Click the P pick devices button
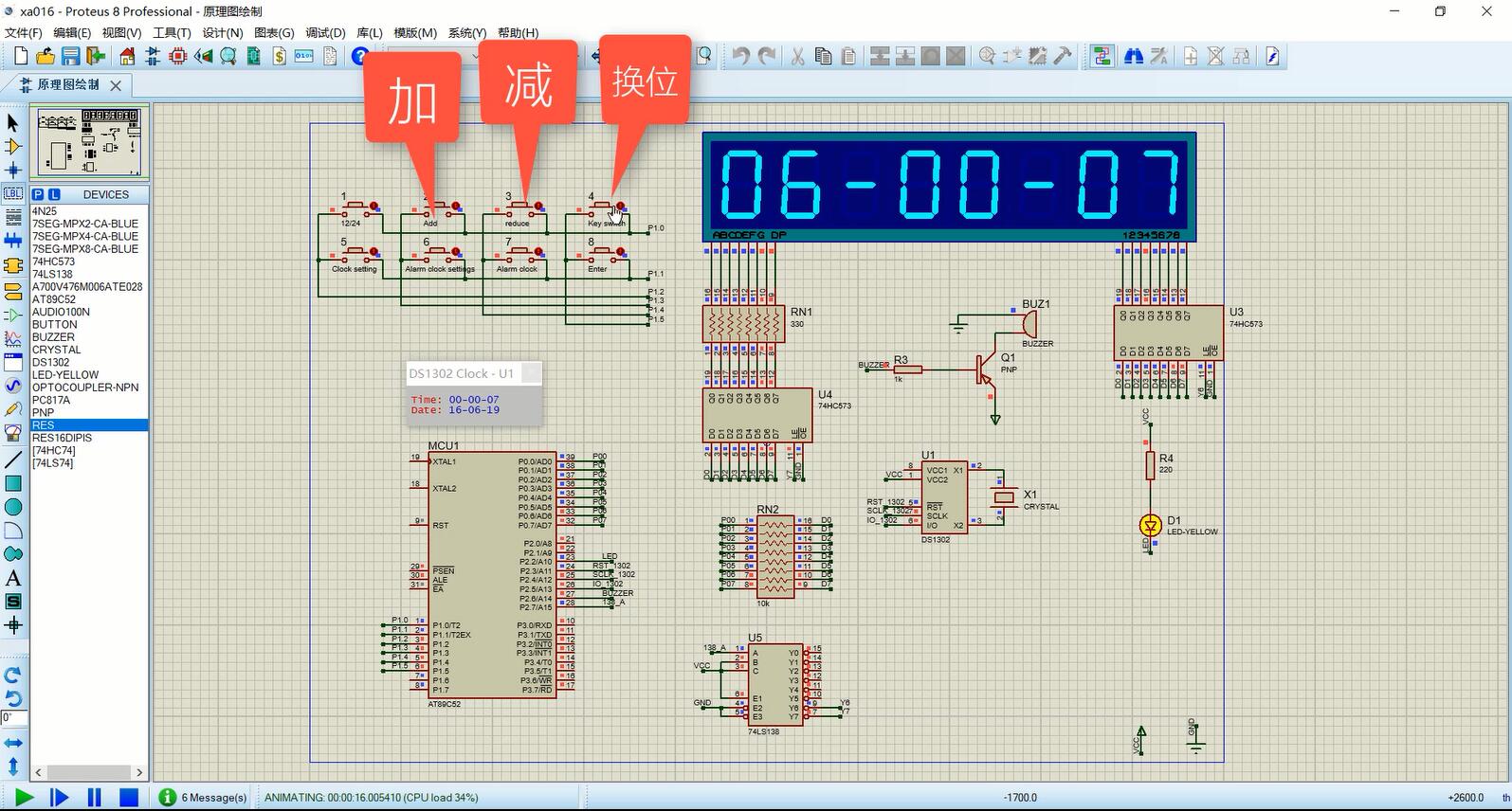 point(39,194)
